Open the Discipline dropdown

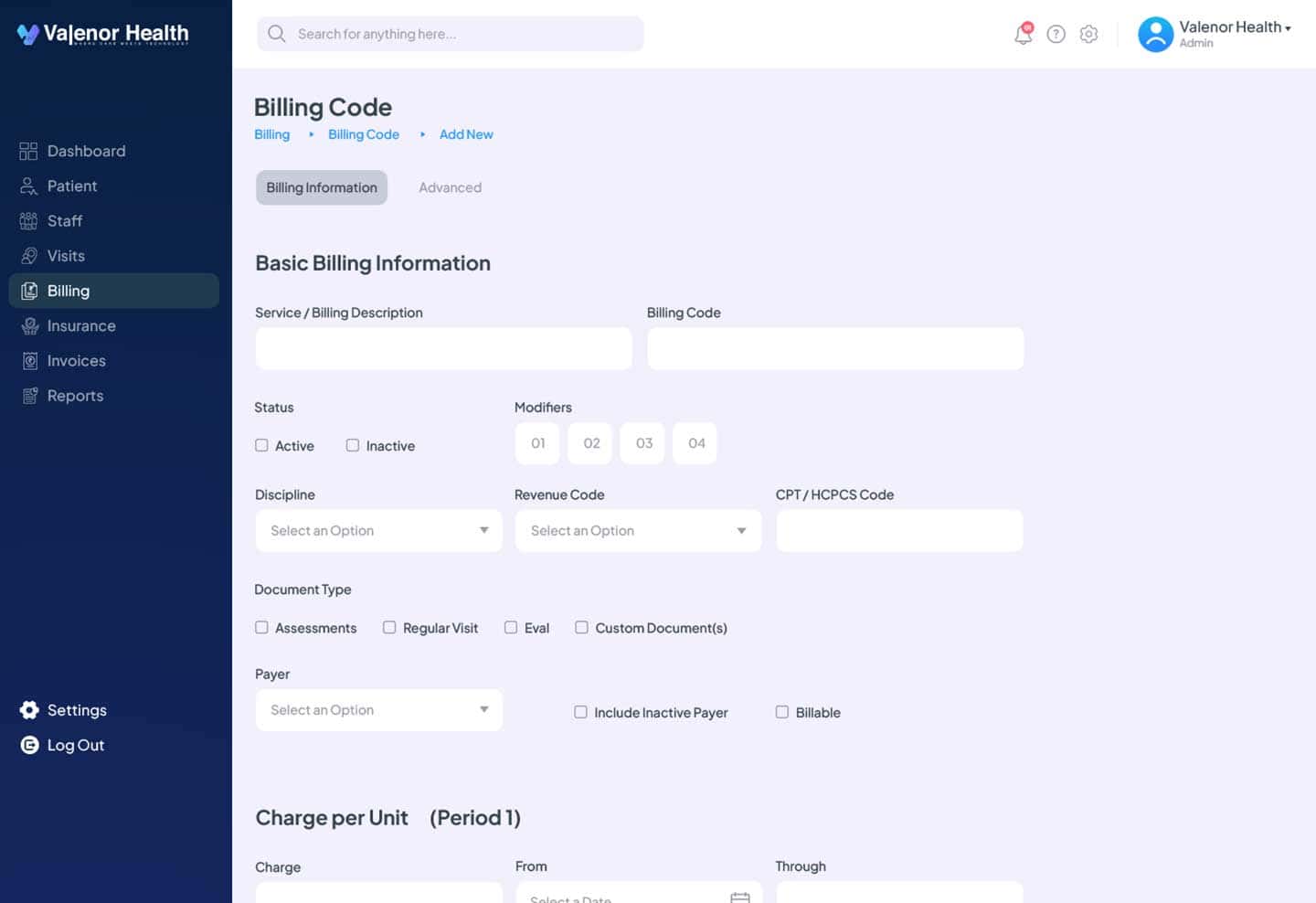point(378,530)
